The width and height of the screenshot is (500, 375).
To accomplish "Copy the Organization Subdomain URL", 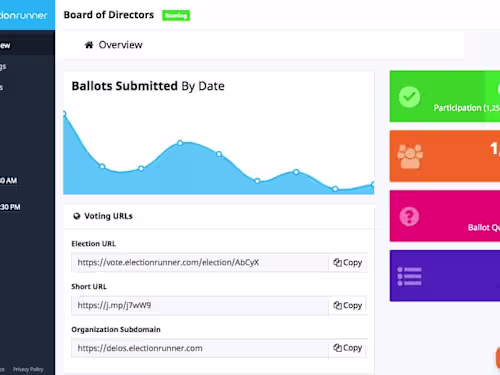I will 348,348.
